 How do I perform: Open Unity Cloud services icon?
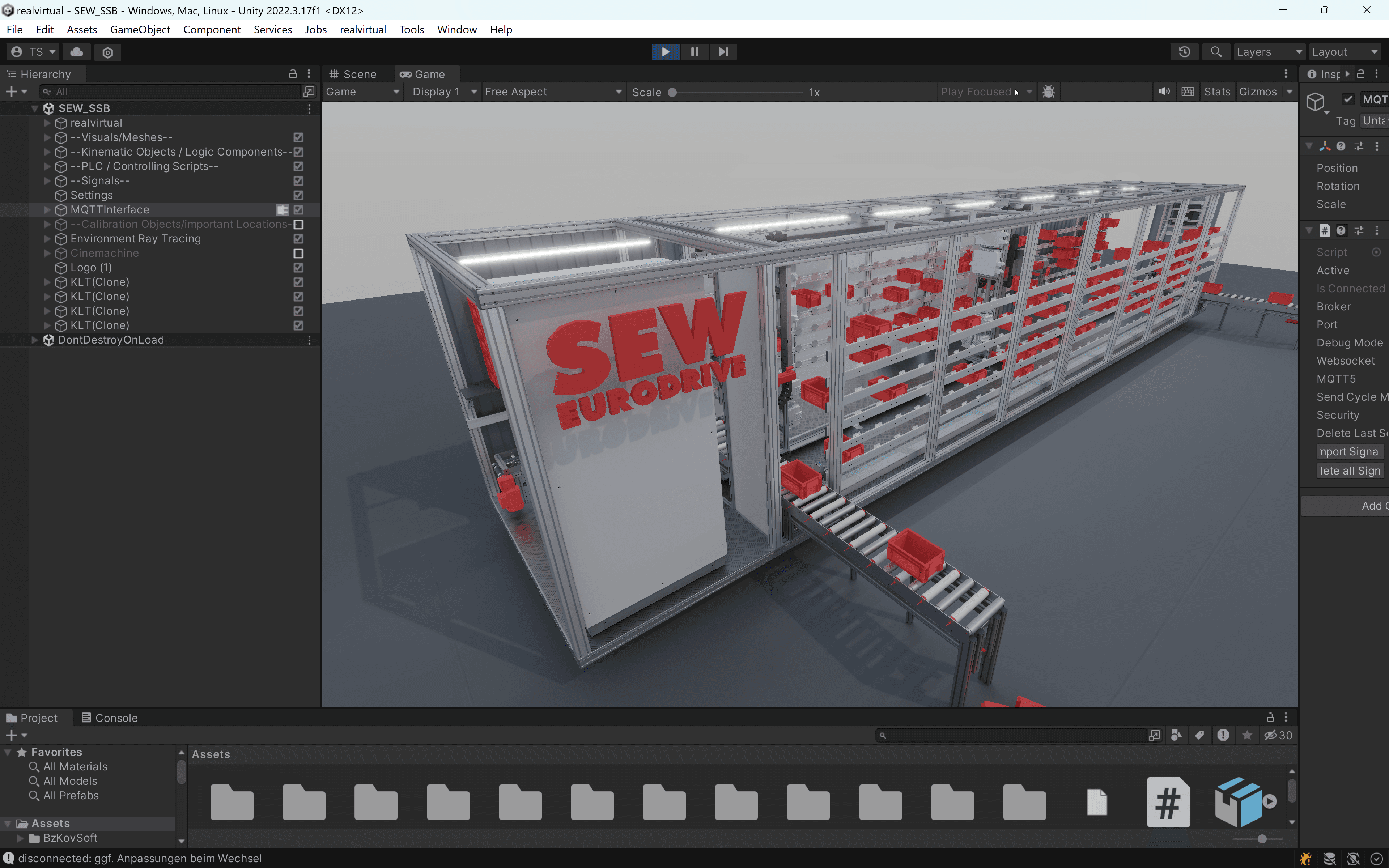pyautogui.click(x=76, y=52)
